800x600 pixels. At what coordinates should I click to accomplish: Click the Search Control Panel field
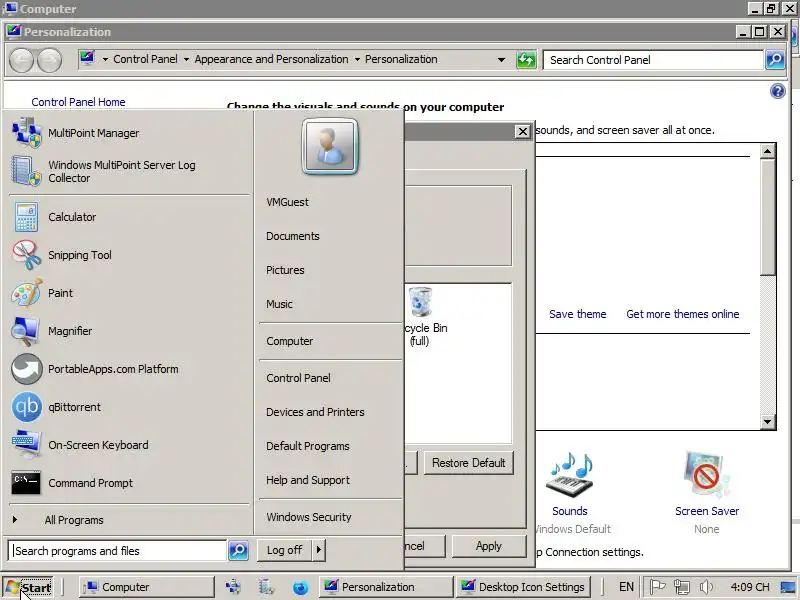tap(653, 60)
